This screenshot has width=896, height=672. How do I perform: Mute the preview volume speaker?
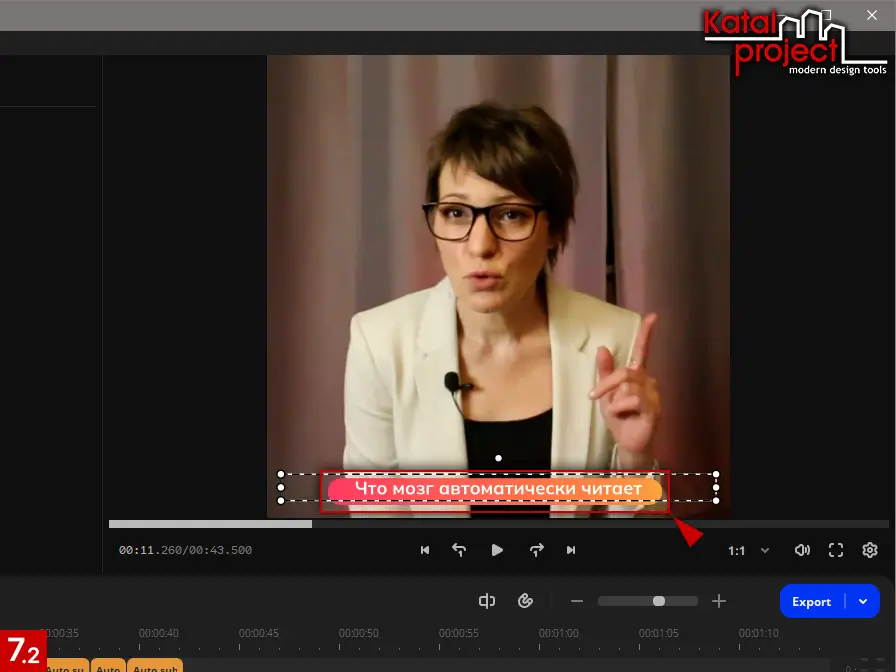coord(802,550)
